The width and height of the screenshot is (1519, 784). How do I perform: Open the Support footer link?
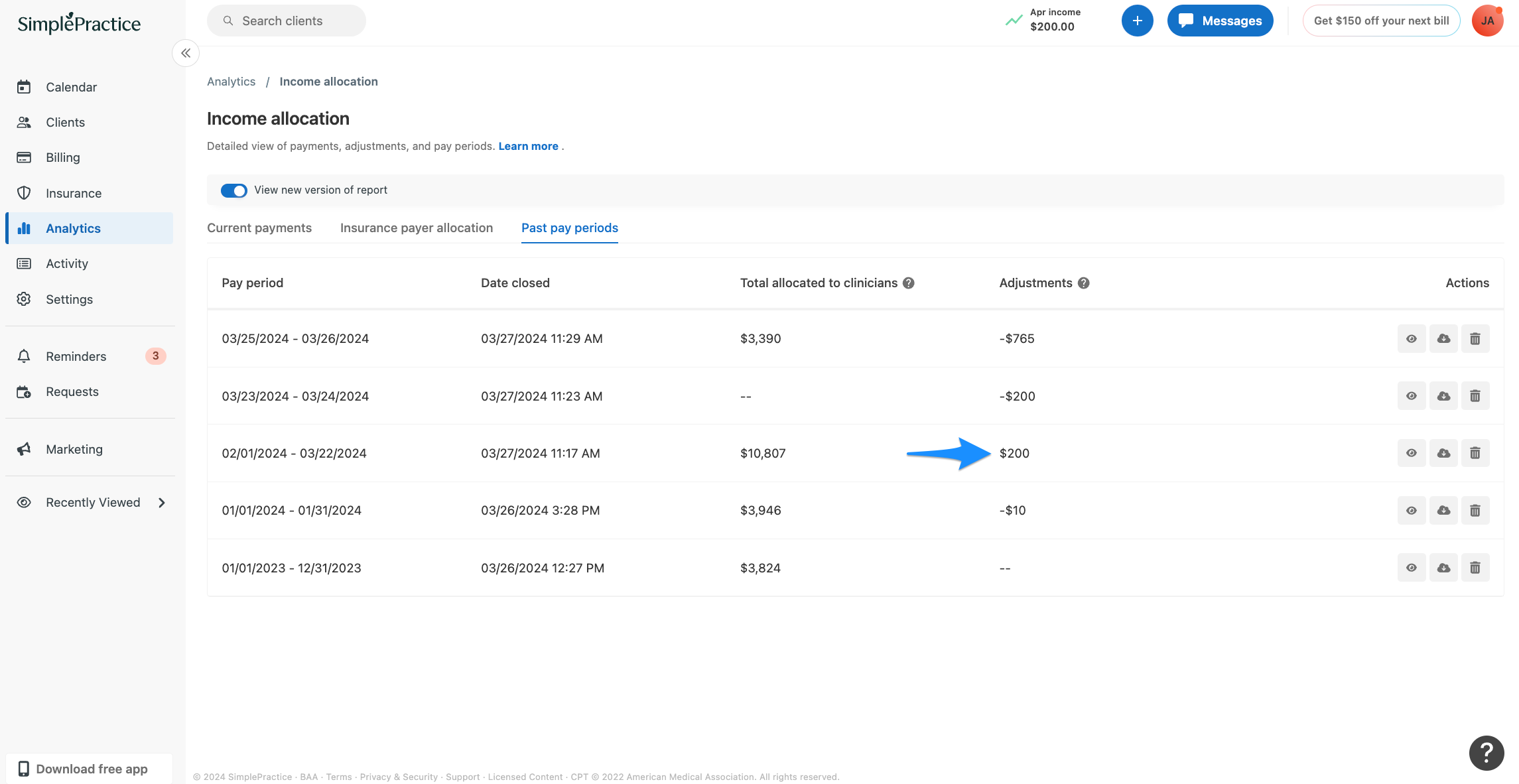point(462,777)
